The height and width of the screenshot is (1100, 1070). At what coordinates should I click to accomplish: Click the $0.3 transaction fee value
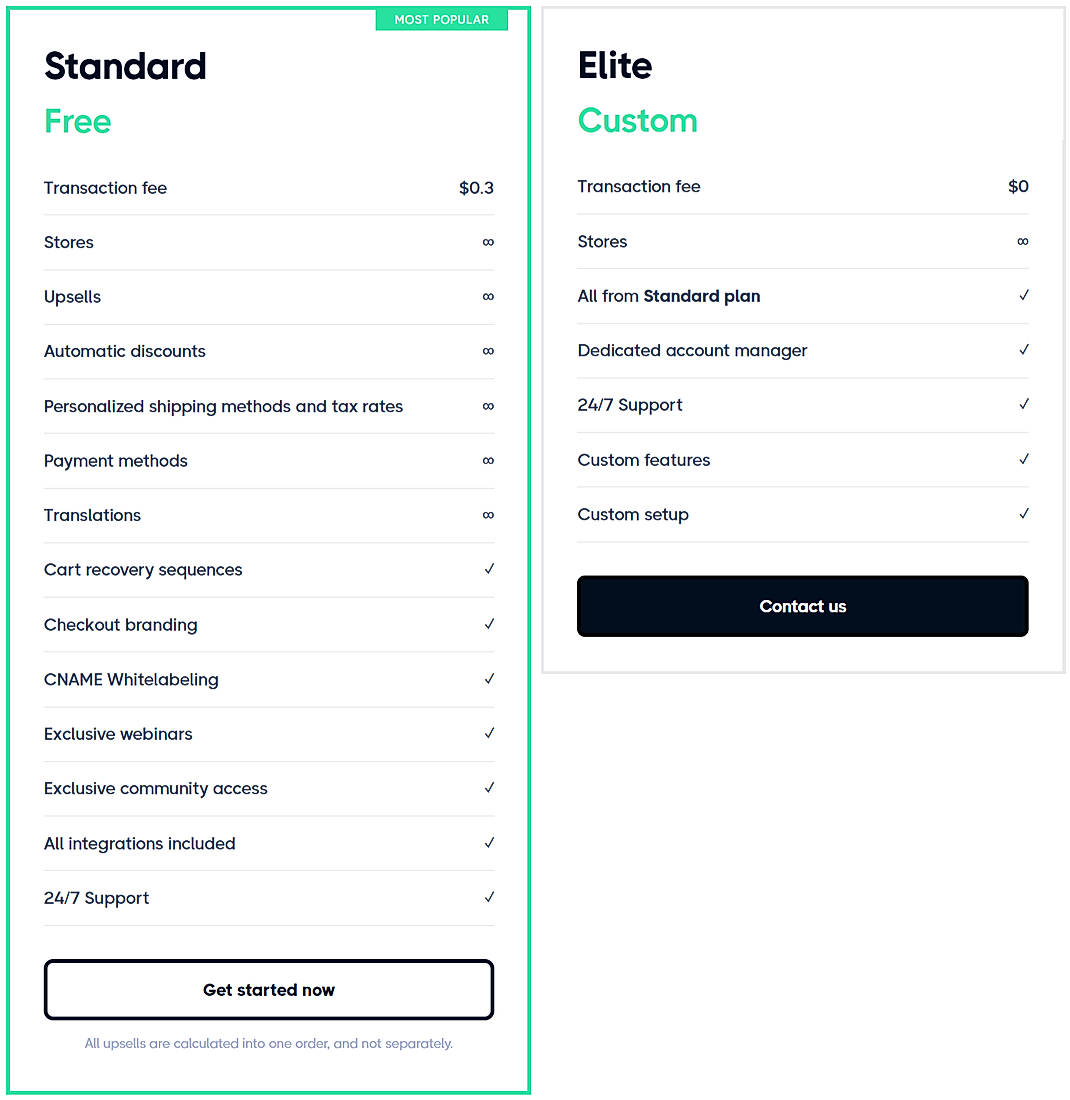[475, 187]
